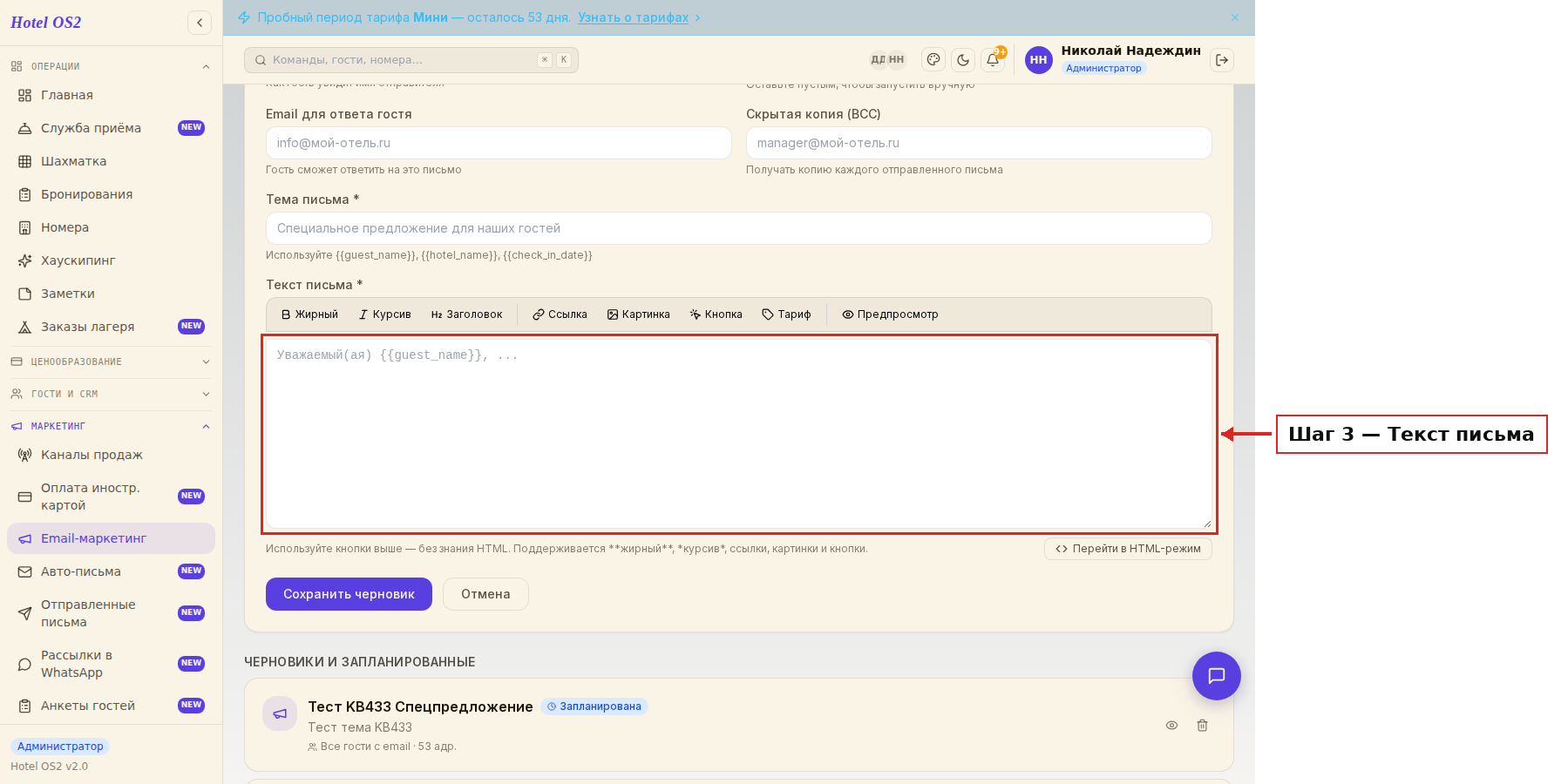Open Анкеты гостей page
1568x784 pixels.
coord(111,706)
